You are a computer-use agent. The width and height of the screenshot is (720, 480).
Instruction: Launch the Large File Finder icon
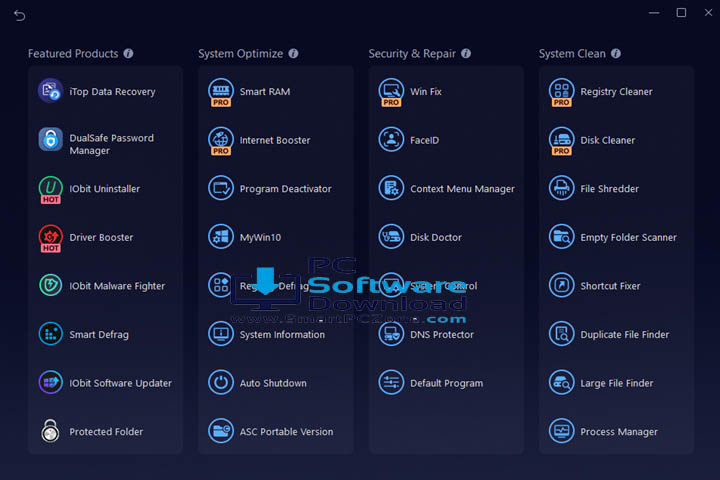[x=562, y=383]
